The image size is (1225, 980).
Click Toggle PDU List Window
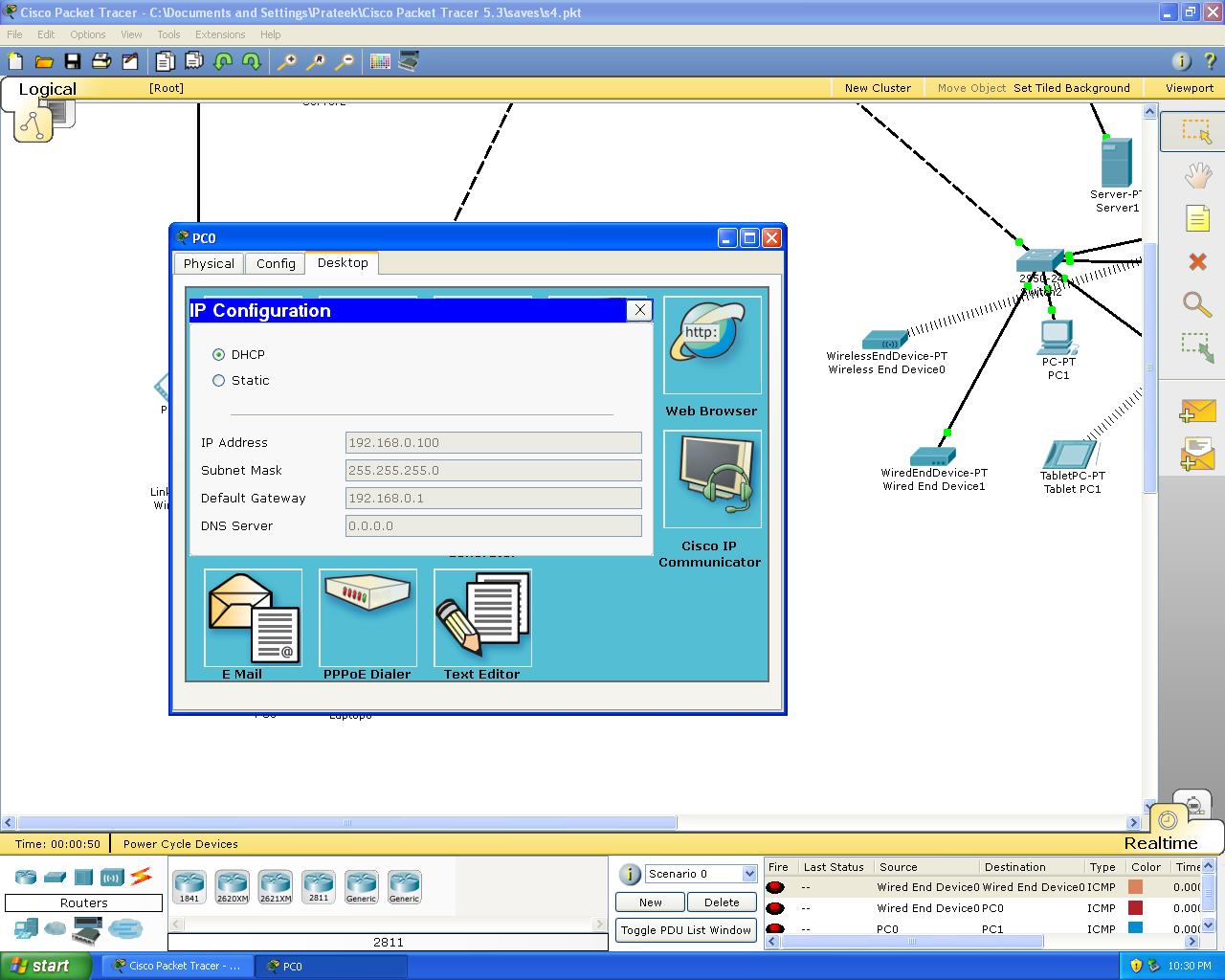[686, 930]
